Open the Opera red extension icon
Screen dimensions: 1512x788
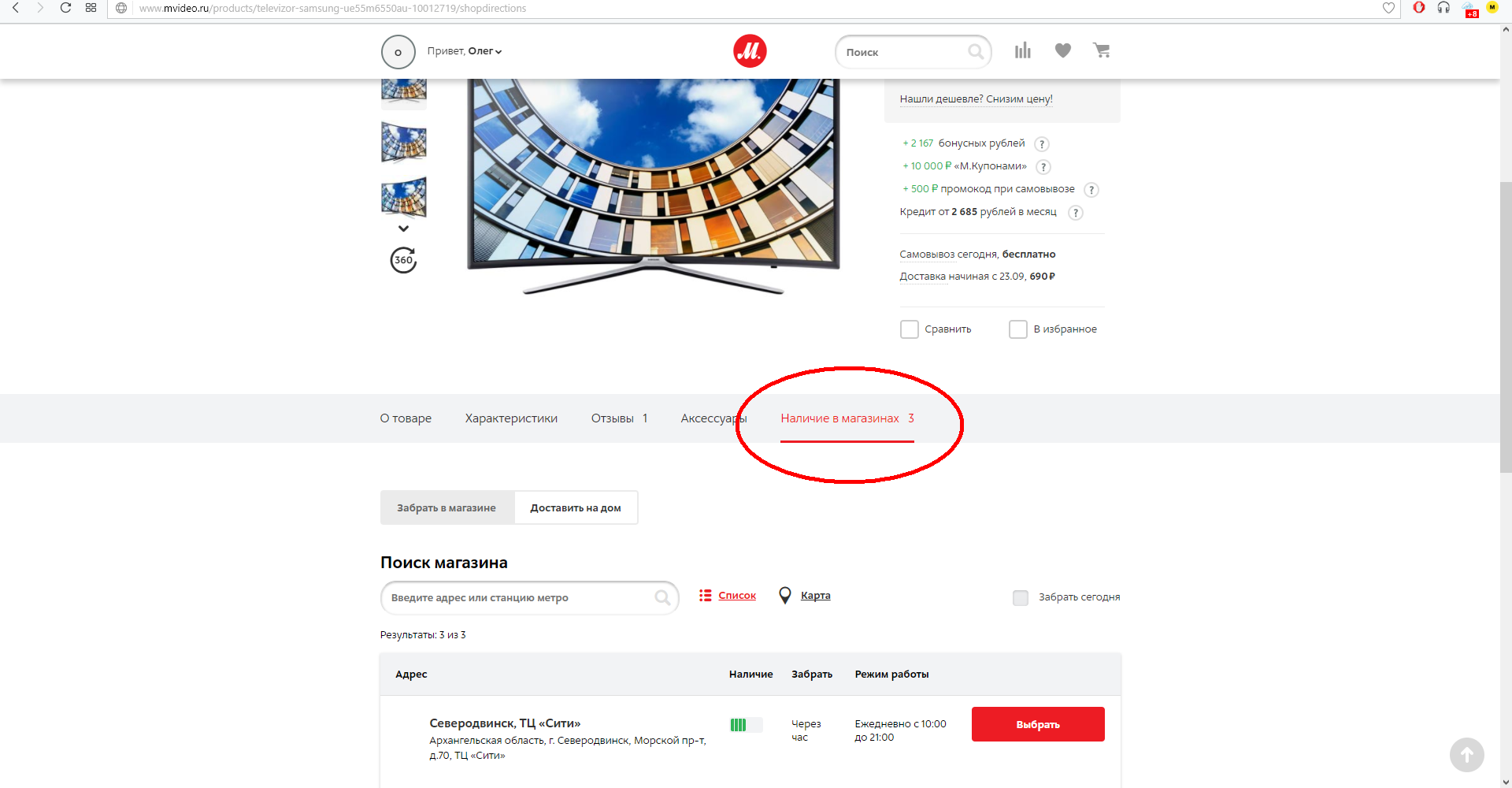[x=1419, y=8]
